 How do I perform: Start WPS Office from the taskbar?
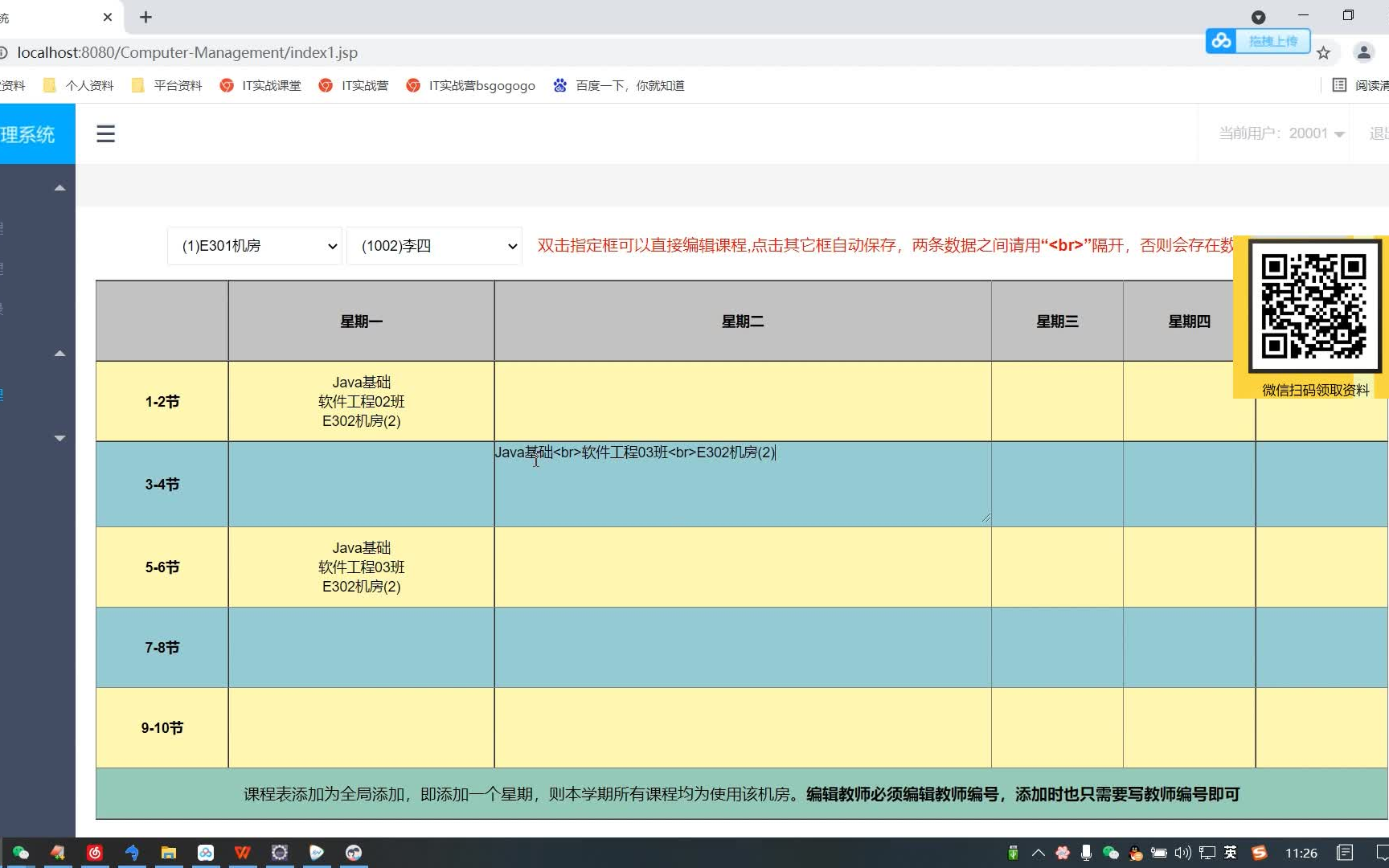coord(243,852)
